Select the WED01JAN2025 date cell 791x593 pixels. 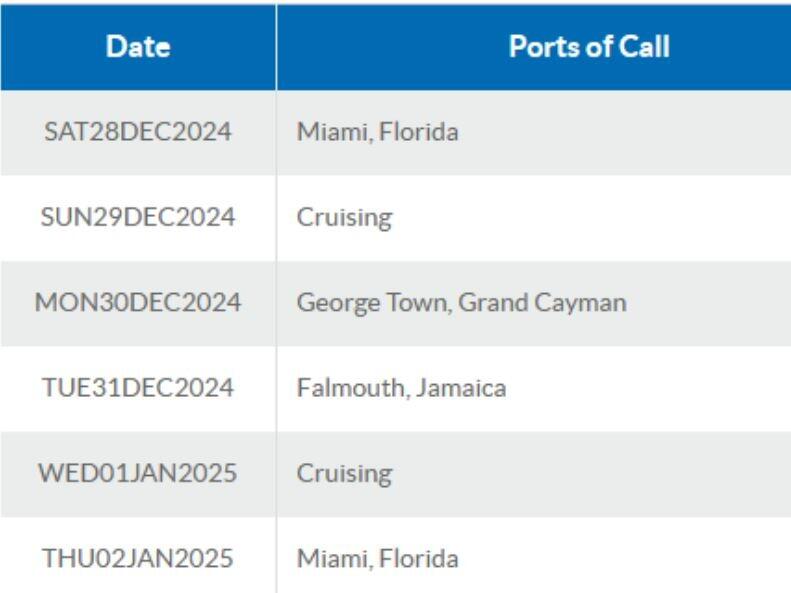[x=138, y=474]
